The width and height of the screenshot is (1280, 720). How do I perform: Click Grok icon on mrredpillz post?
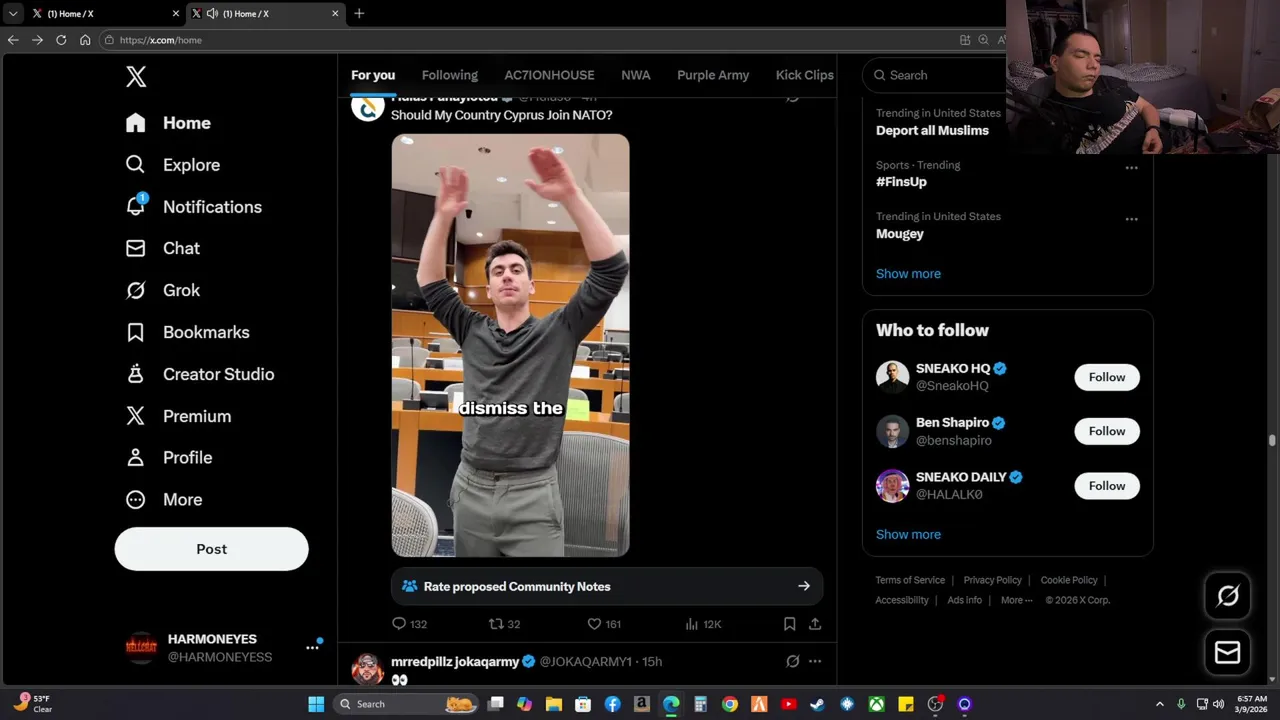(792, 661)
